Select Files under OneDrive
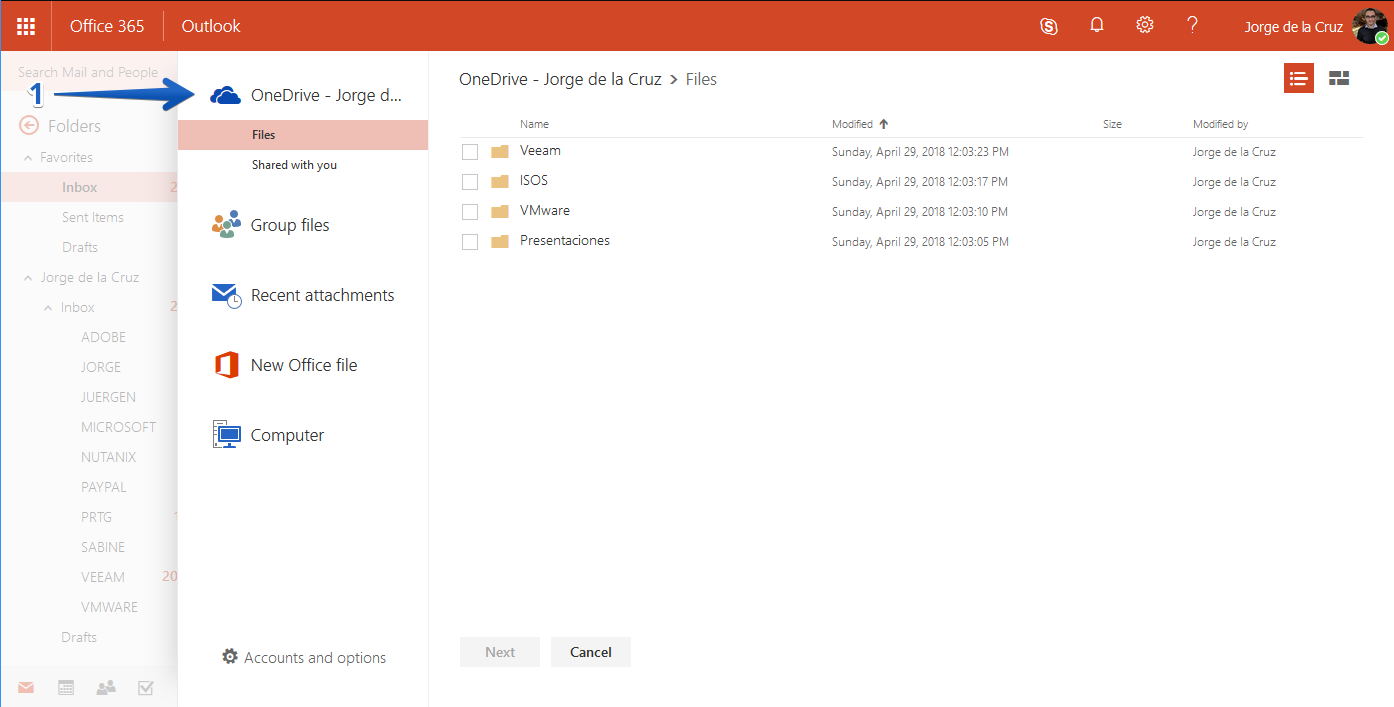The image size is (1394, 707). [303, 135]
